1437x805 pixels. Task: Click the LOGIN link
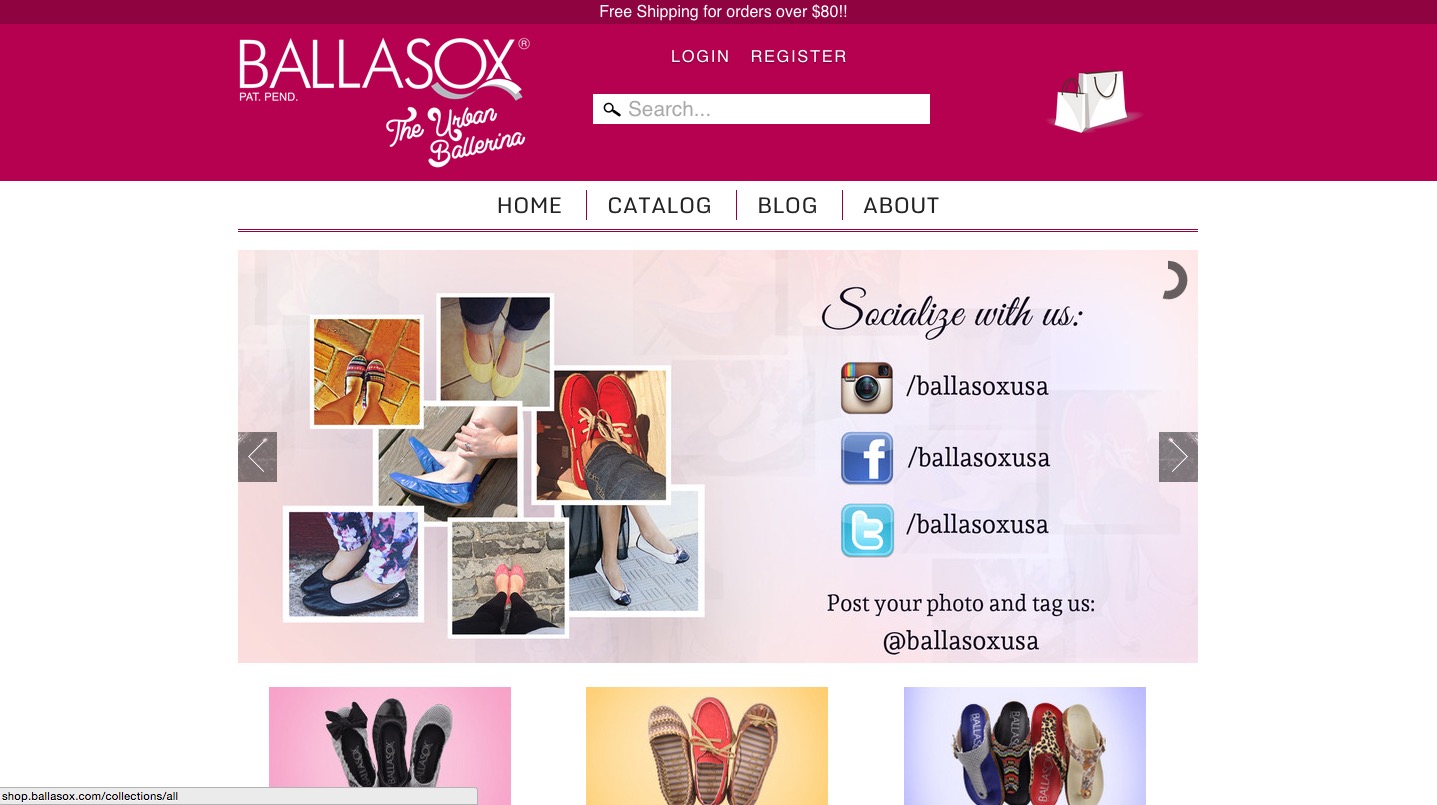click(700, 56)
